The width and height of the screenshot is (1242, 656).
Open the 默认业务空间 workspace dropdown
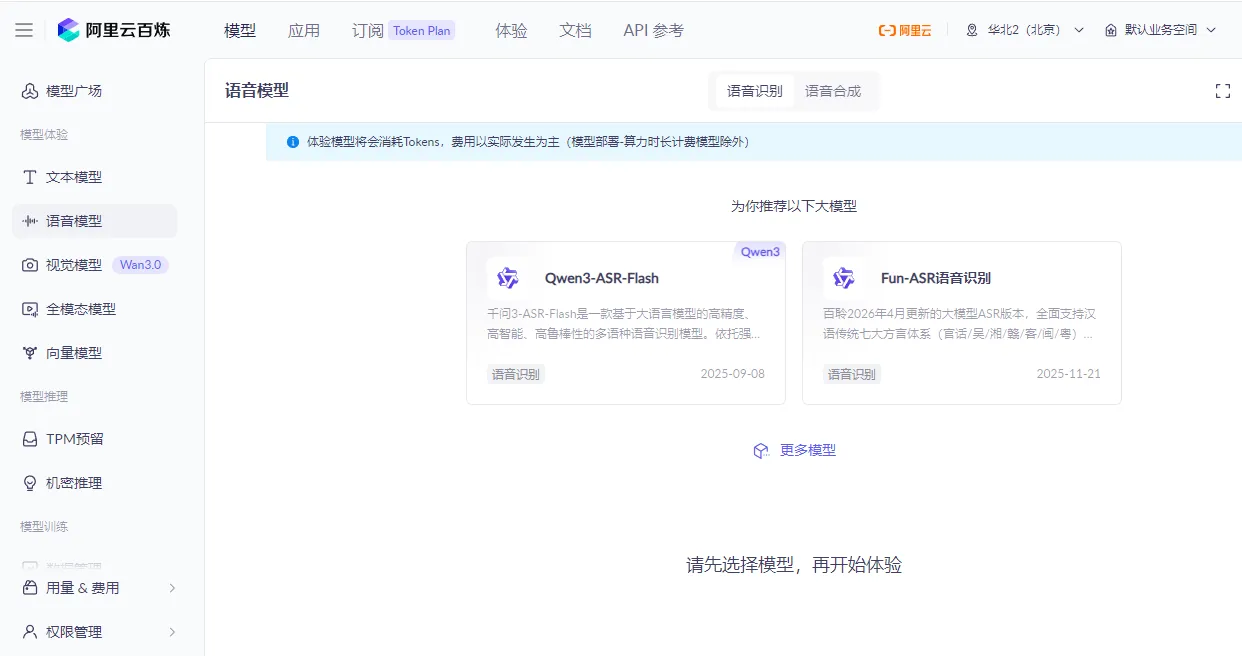click(1161, 30)
